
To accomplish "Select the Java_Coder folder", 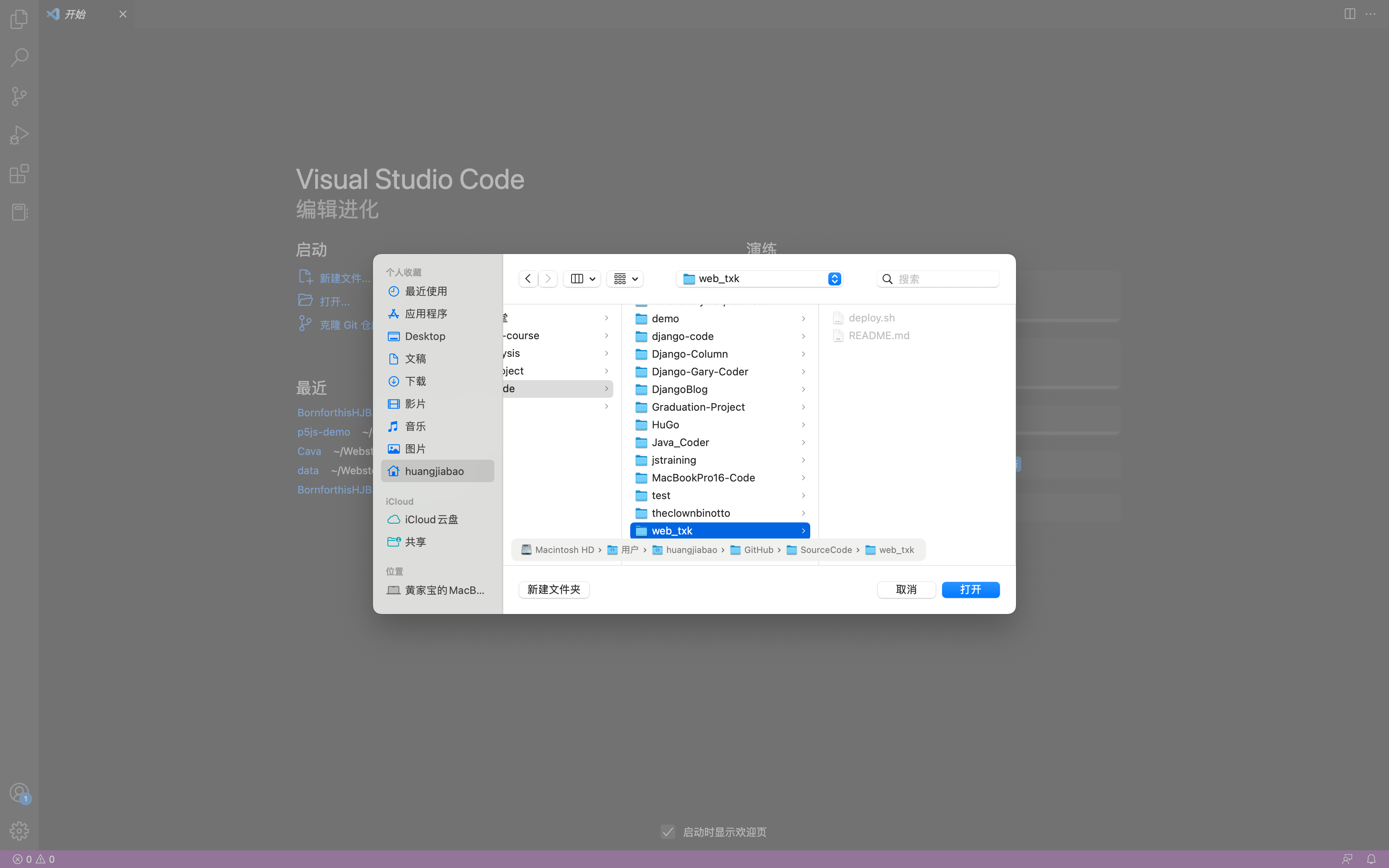I will (720, 442).
